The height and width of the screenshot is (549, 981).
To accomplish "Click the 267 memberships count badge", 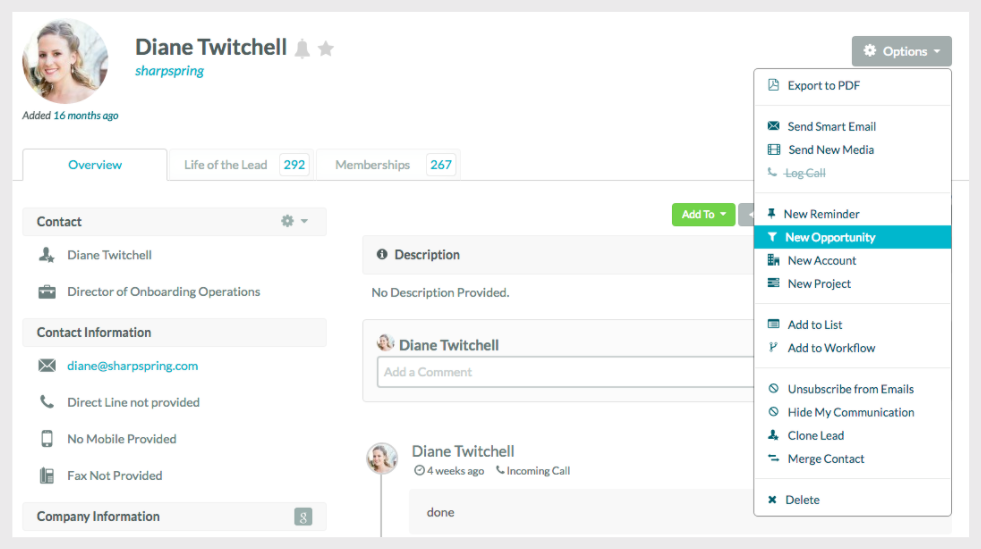I will tap(441, 164).
